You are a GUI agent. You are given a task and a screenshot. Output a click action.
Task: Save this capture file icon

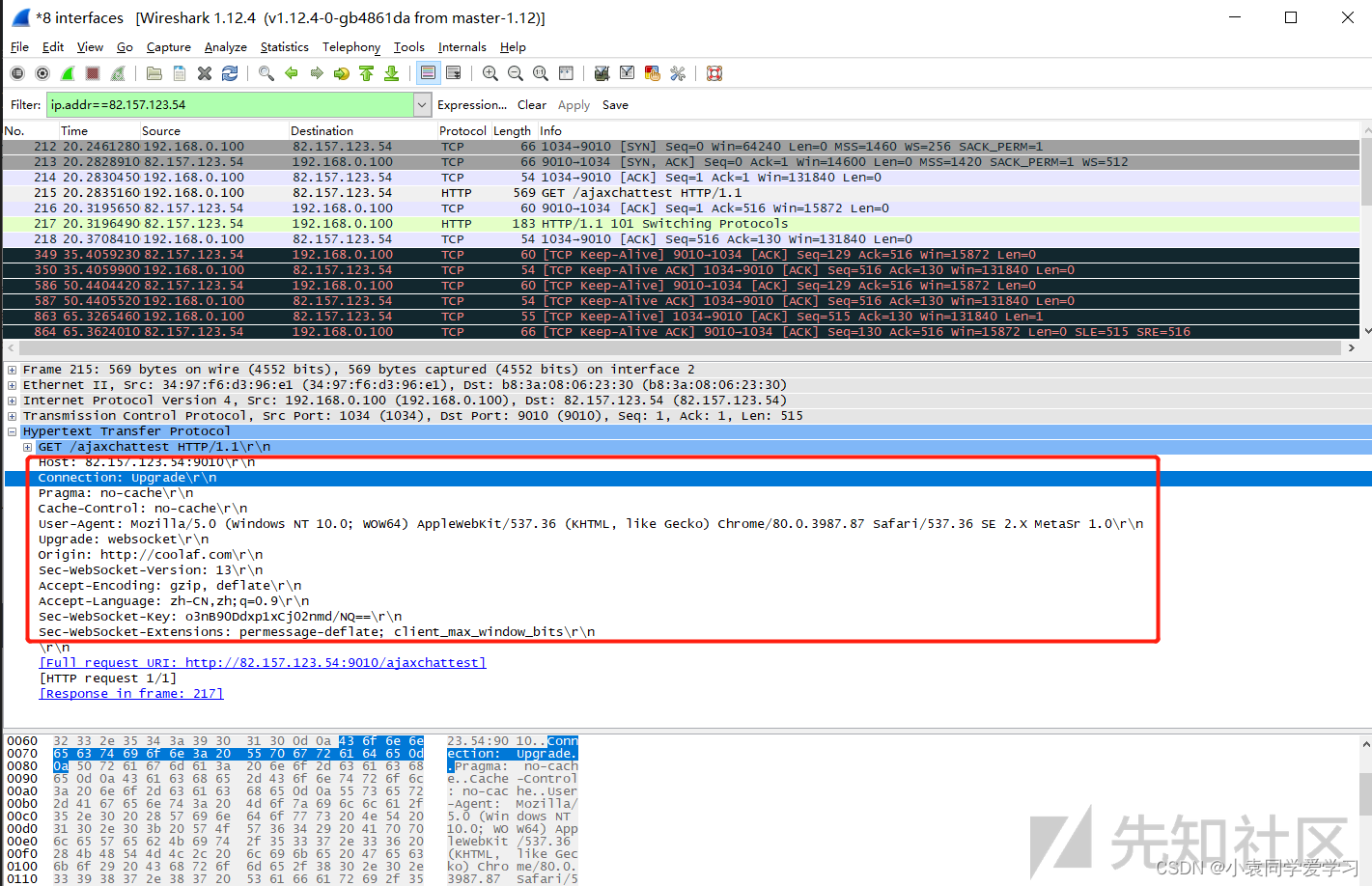[180, 73]
